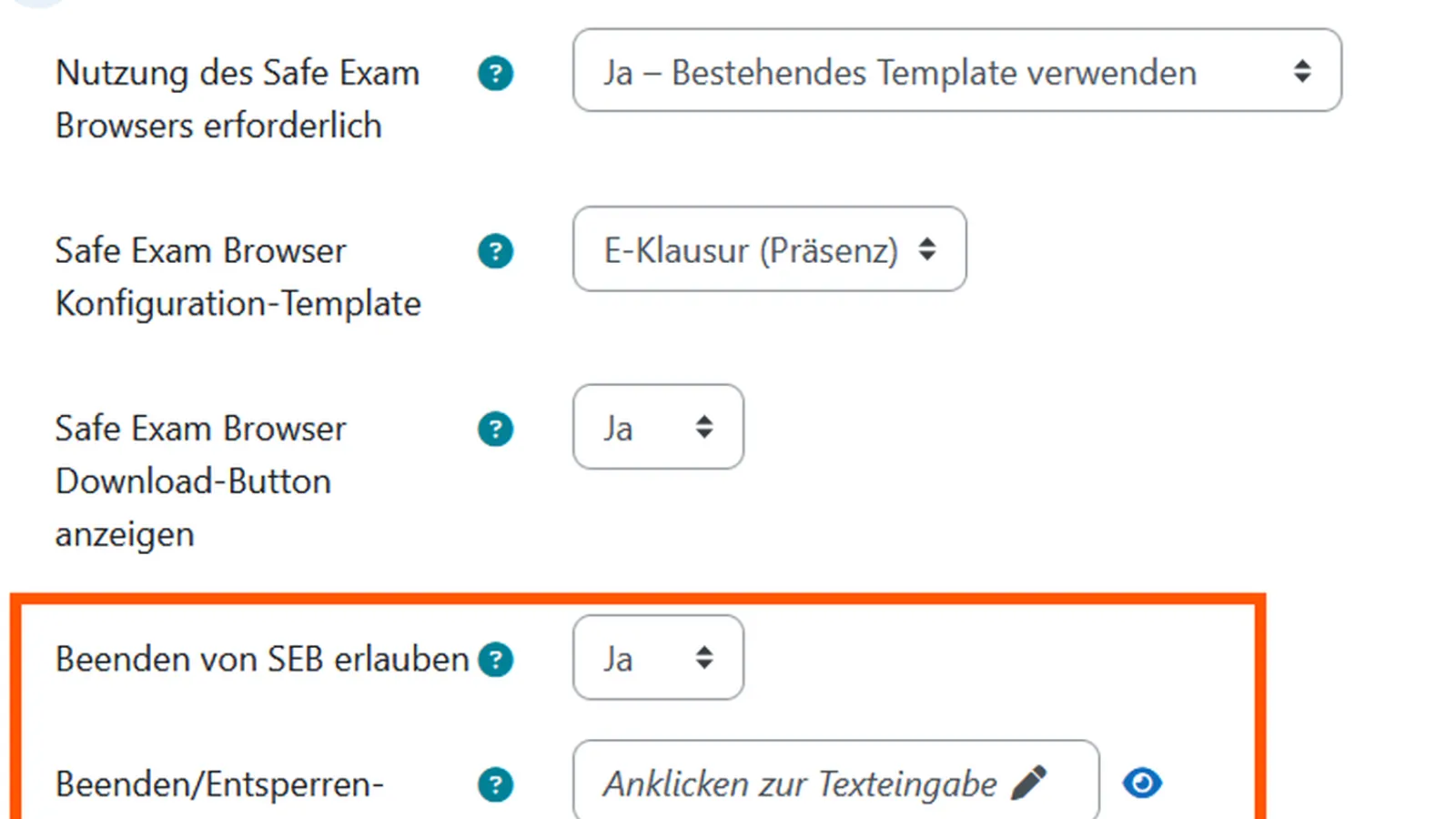Click the 'Anklicken zur Texteingabe' field
The width and height of the screenshot is (1456, 819).
click(801, 781)
